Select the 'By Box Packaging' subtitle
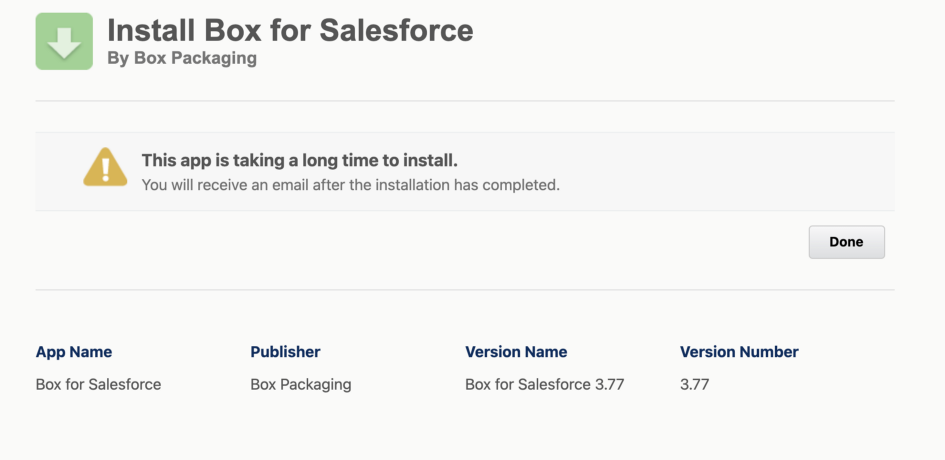 (182, 58)
